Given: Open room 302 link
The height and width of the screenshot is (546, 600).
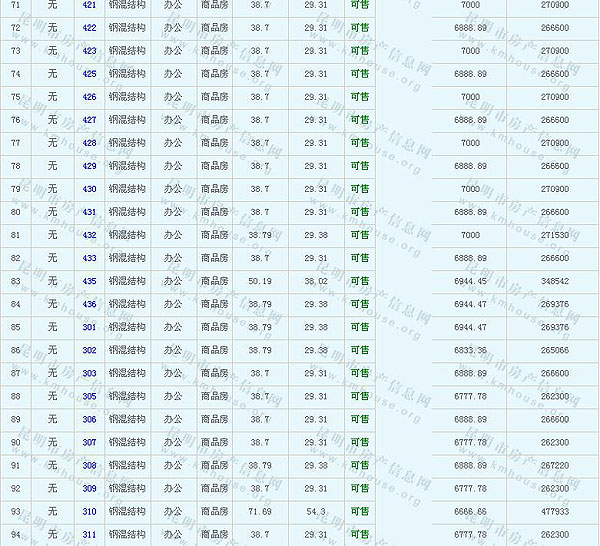Looking at the screenshot, I should click(89, 350).
